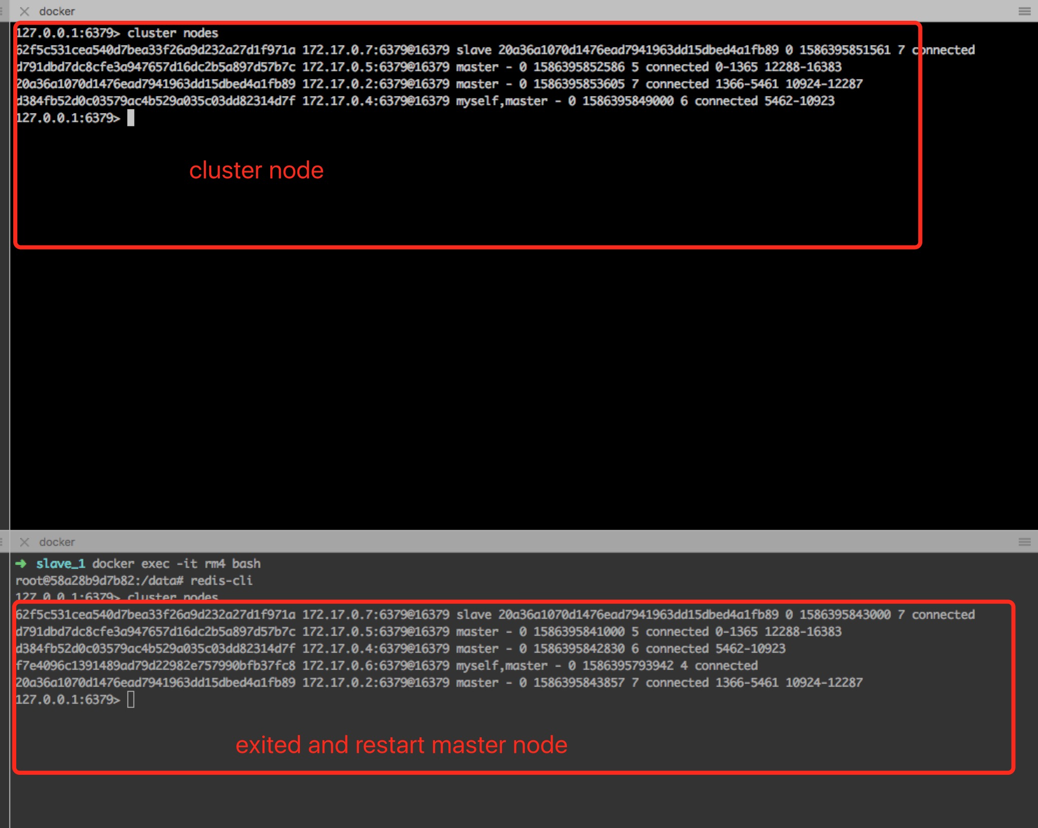Click the cursor block at the top terminal prompt

(131, 117)
